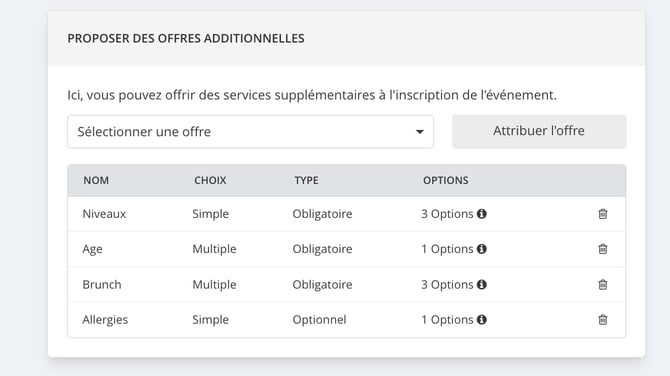Click the TYPE column header
670x376 pixels.
[306, 180]
